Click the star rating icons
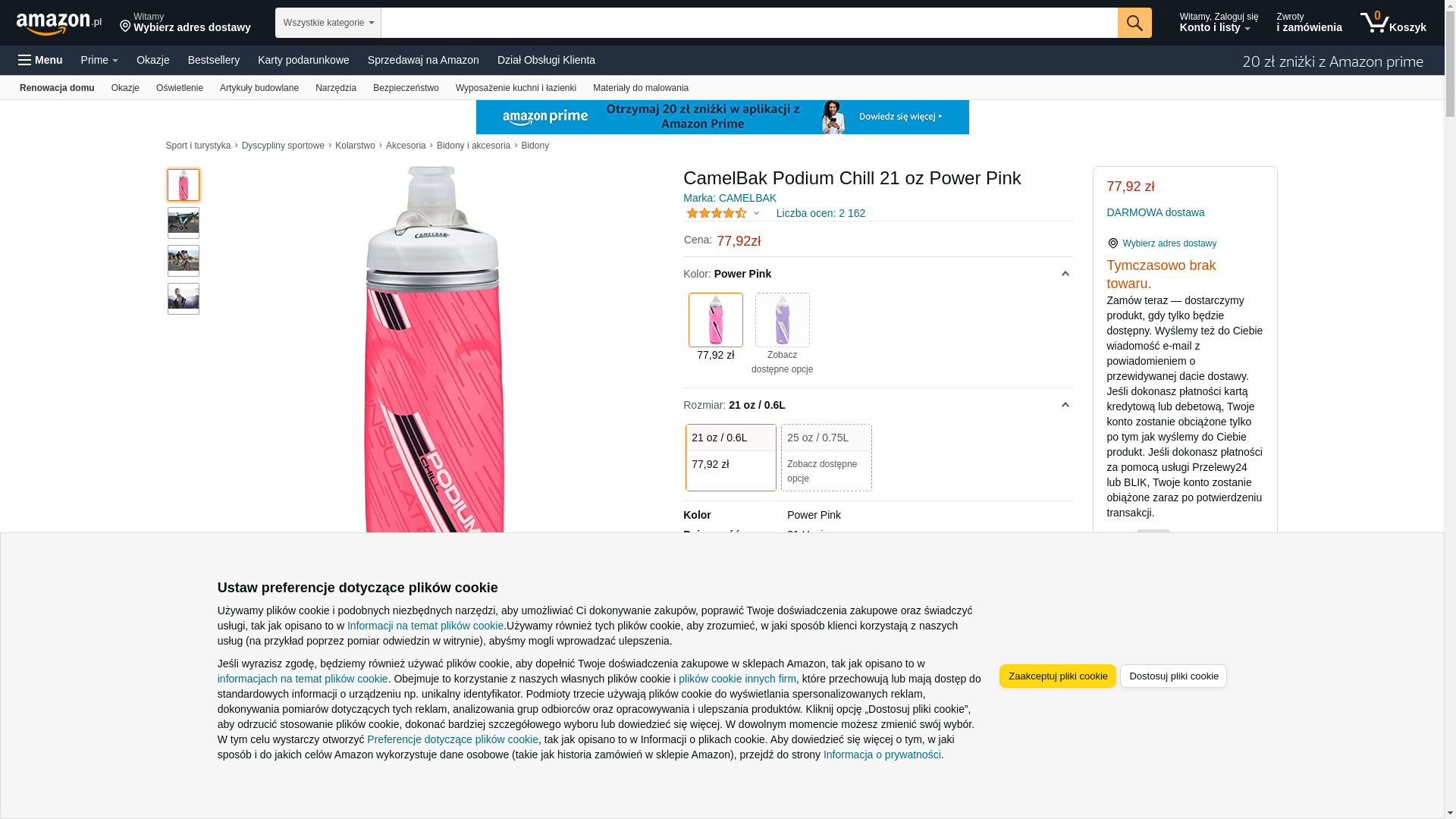This screenshot has height=819, width=1456. pyautogui.click(x=716, y=213)
